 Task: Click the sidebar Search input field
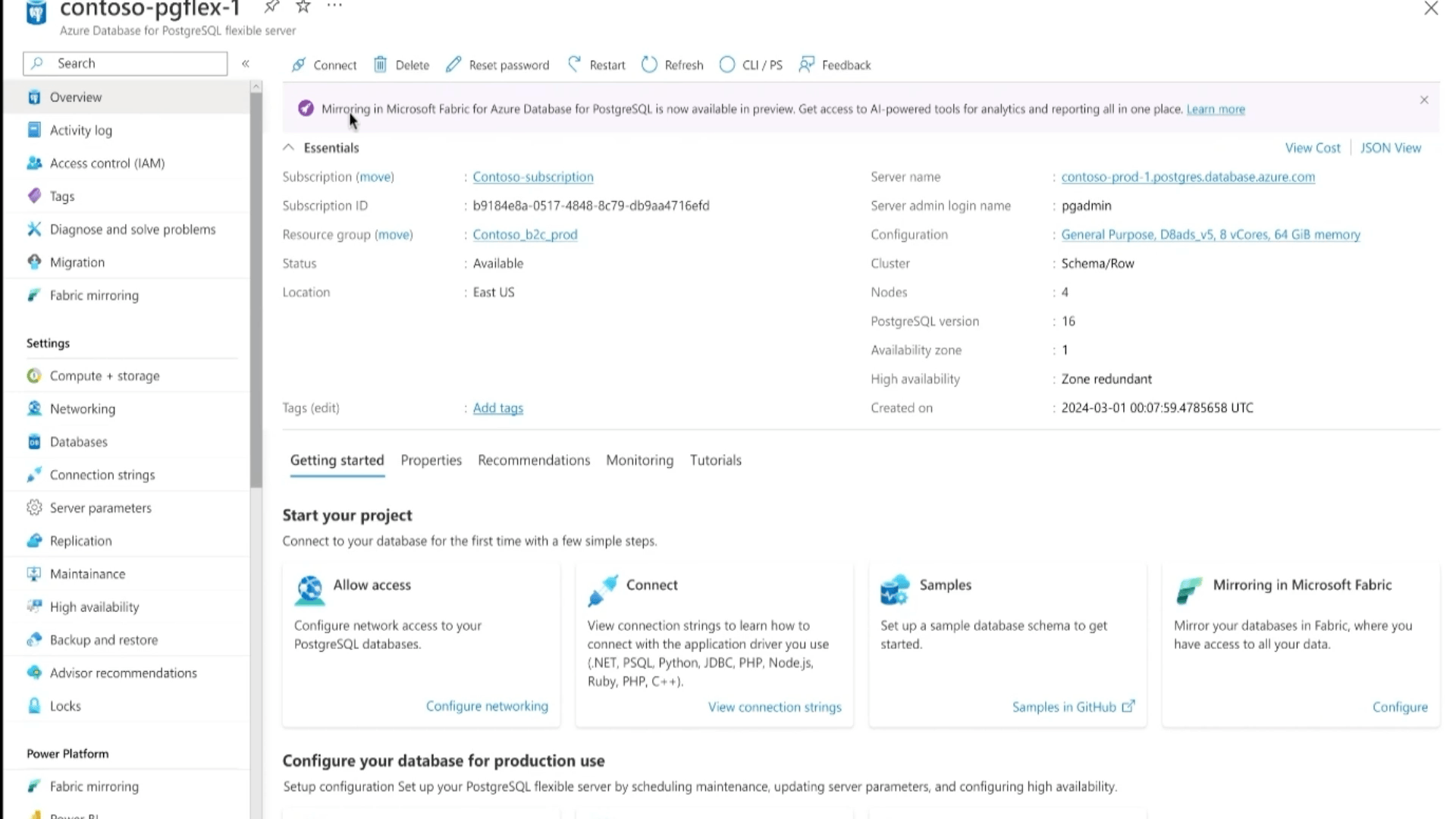[x=125, y=64]
